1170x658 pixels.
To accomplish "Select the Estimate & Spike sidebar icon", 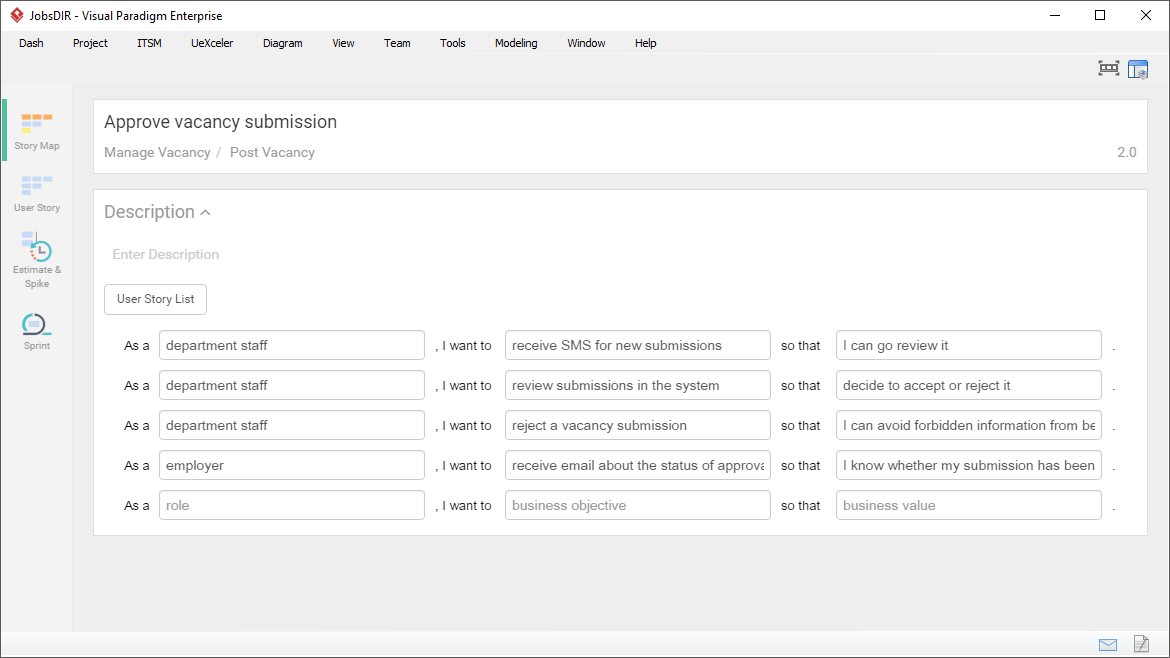I will click(36, 255).
